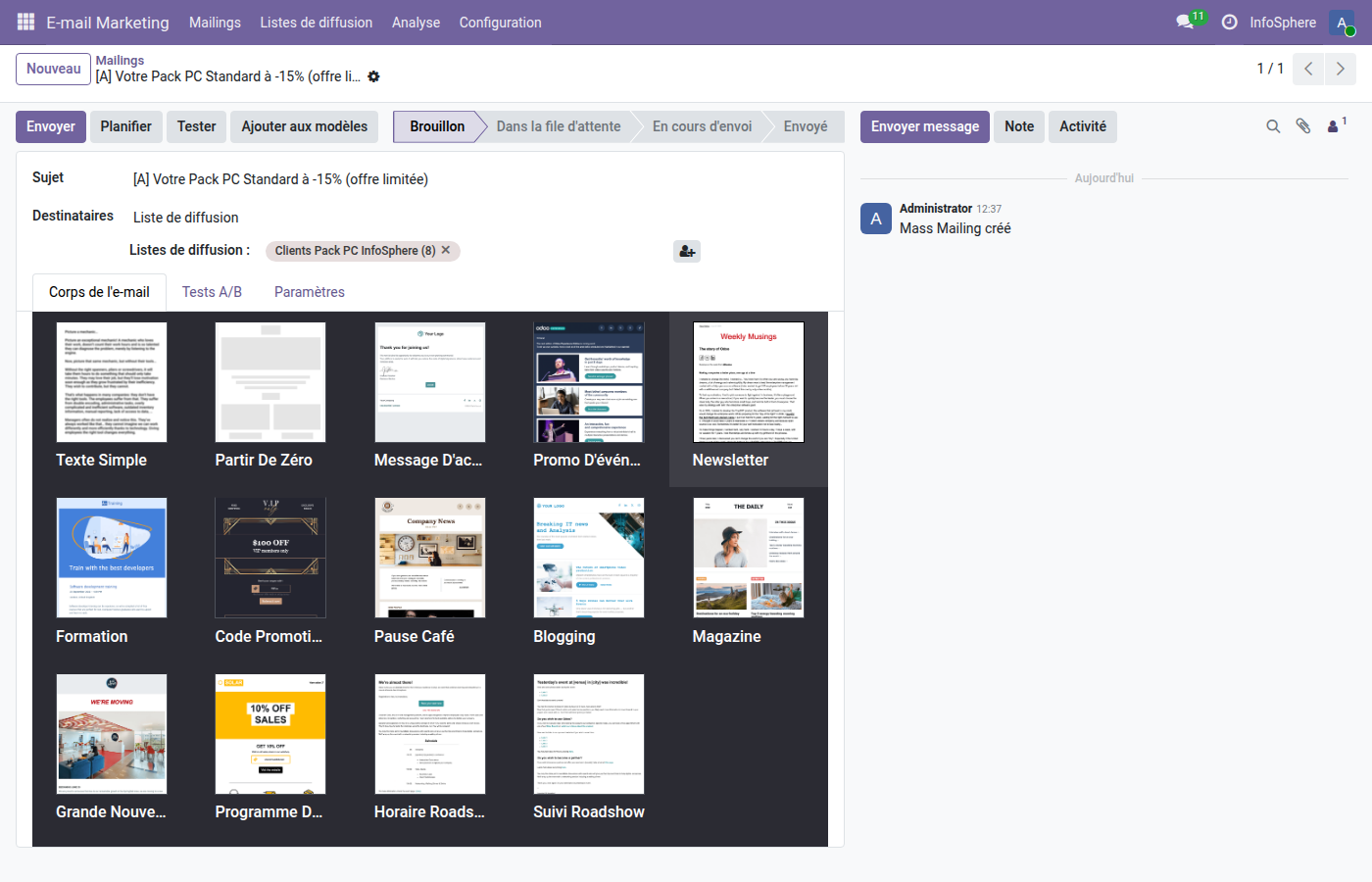This screenshot has width=1372, height=882.
Task: Open the Administrator user avatar menu
Action: click(x=1342, y=23)
